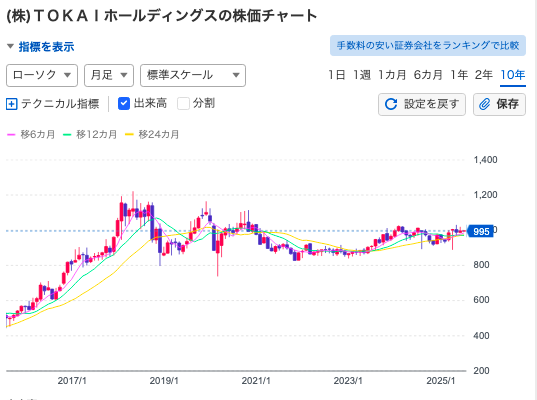Select the 2年 range tab
The height and width of the screenshot is (400, 537).
pyautogui.click(x=484, y=75)
